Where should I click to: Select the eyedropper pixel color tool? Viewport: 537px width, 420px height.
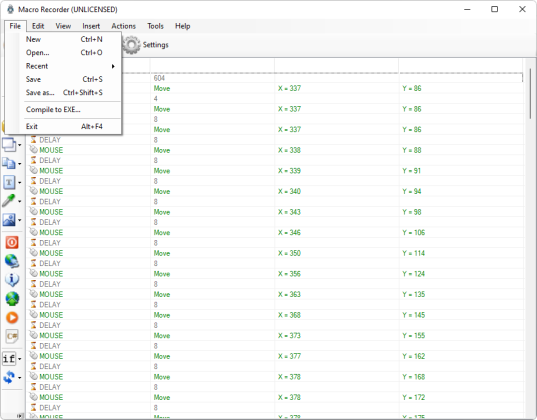point(9,201)
